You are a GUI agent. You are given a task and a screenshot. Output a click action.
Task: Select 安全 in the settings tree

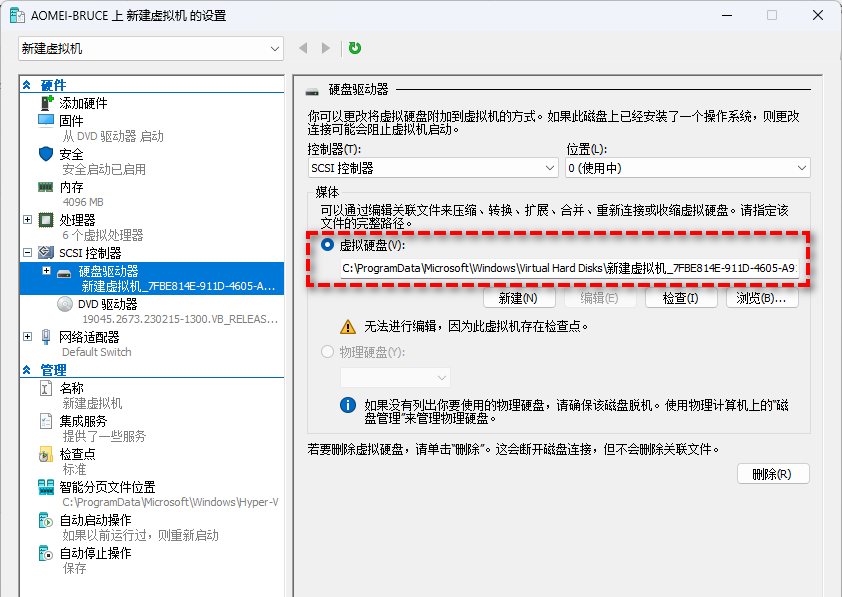71,154
